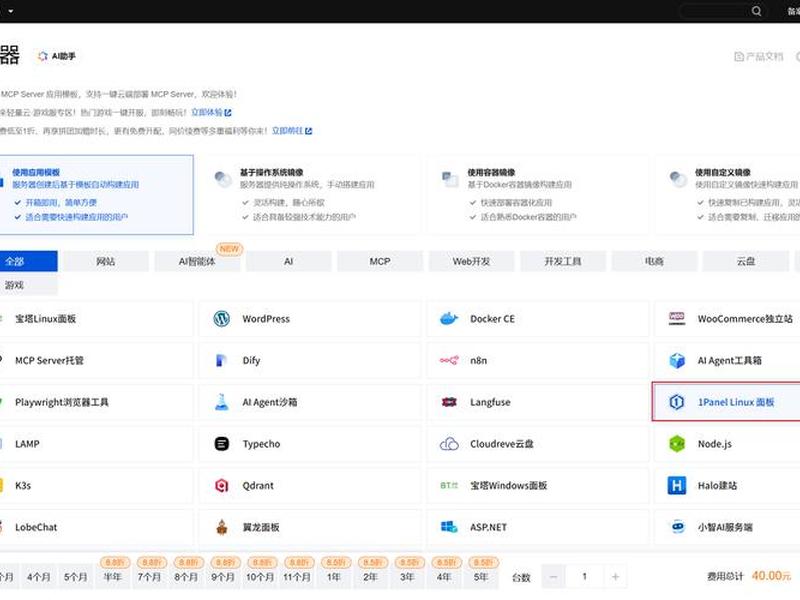Choose the Dify application icon
The image size is (800, 600).
coord(221,361)
